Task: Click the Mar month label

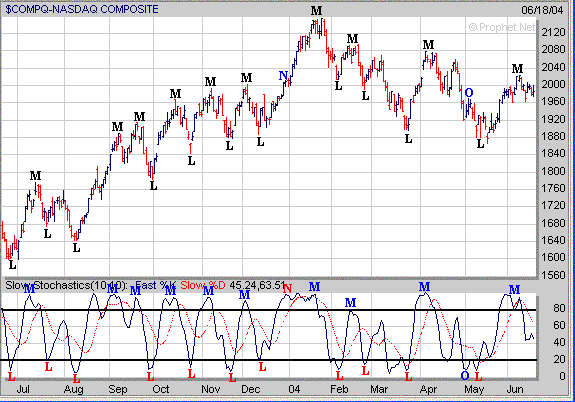Action: (379, 389)
